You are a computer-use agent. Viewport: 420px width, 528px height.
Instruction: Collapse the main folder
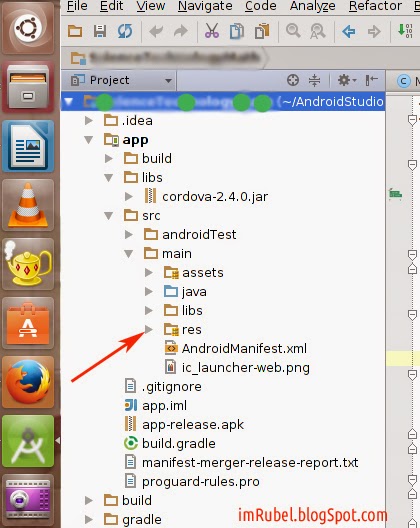[128, 254]
